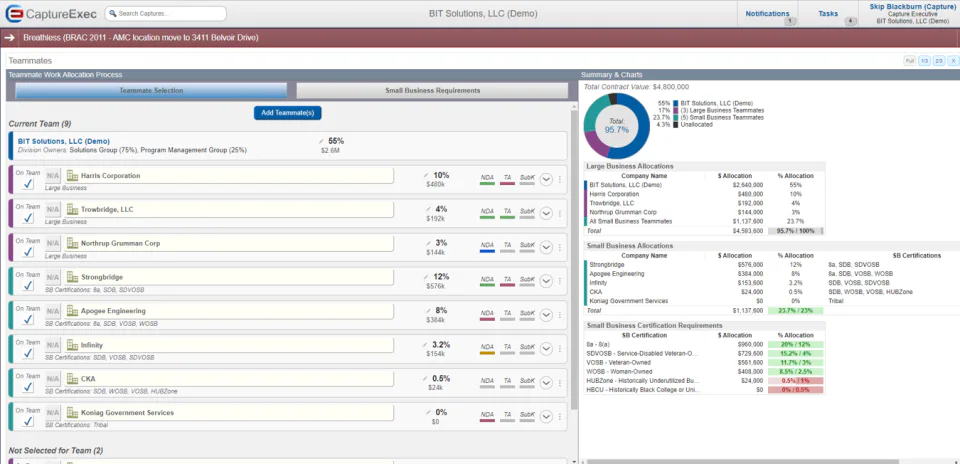Click the white arrow in the red capture bar
This screenshot has height=464, width=960.
9,38
